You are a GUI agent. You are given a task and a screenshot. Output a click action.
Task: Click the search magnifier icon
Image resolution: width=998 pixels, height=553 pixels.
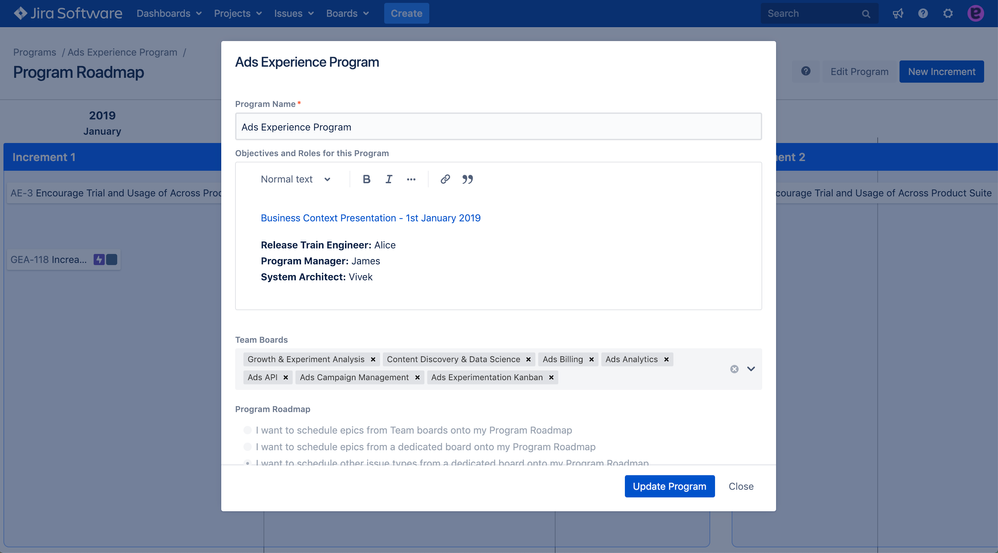coord(866,13)
